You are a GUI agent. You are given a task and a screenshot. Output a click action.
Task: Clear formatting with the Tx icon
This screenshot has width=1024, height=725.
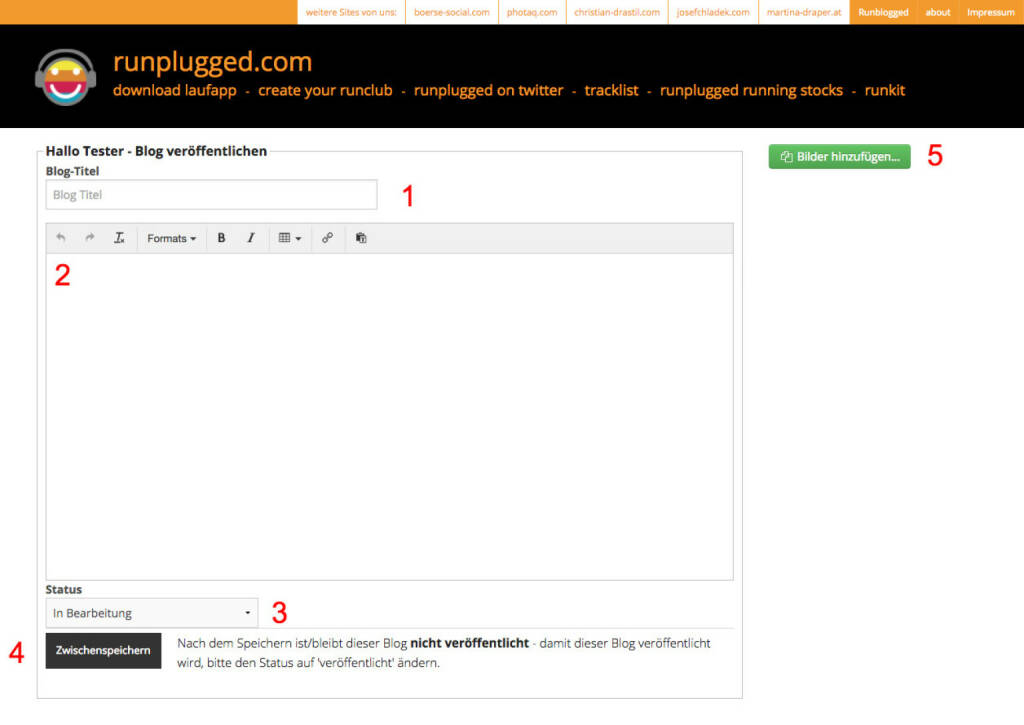119,238
